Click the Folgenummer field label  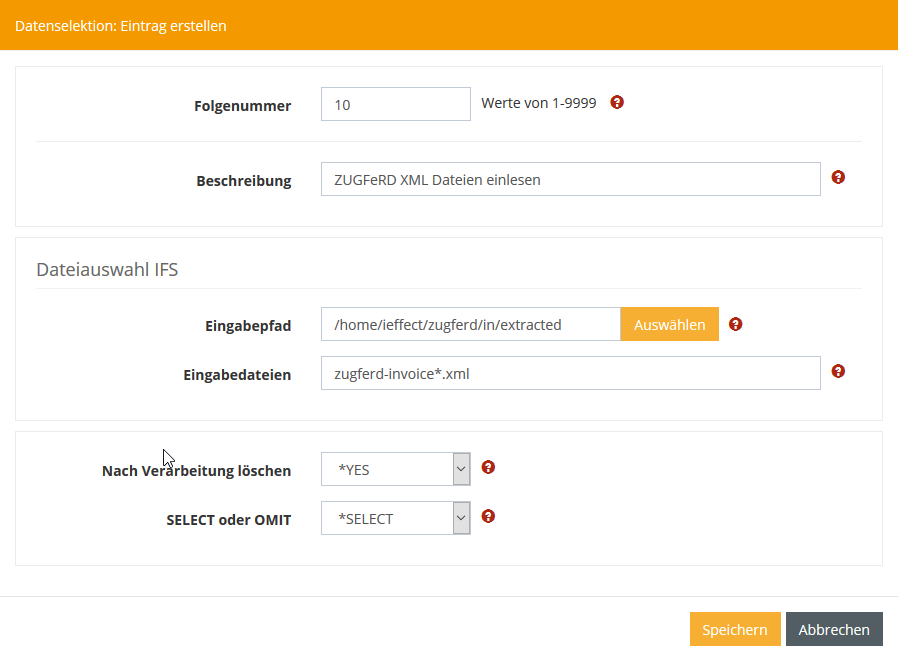point(242,106)
